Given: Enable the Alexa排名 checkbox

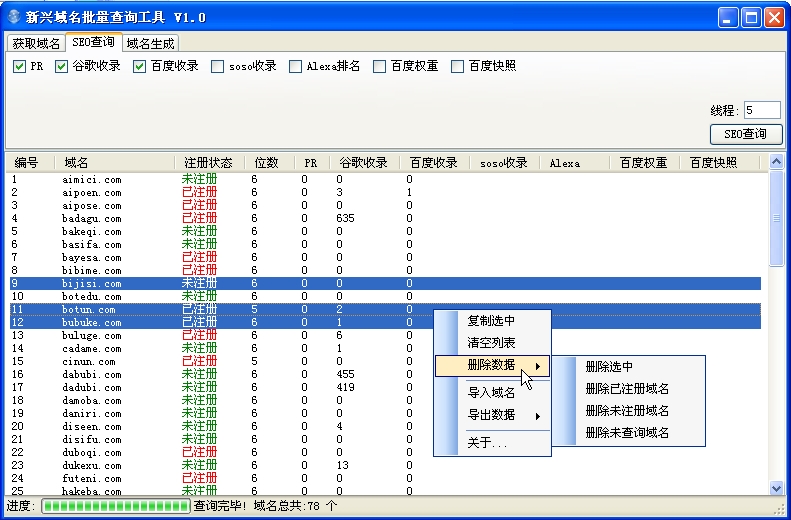Looking at the screenshot, I should pos(296,67).
